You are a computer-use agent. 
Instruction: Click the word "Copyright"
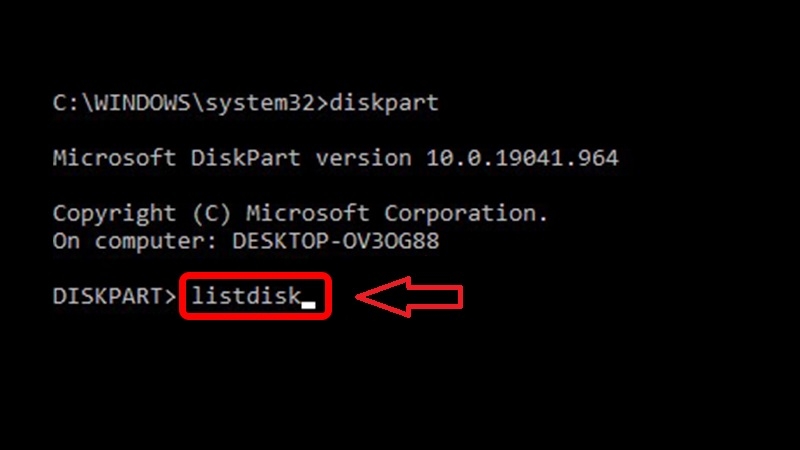[x=100, y=214]
